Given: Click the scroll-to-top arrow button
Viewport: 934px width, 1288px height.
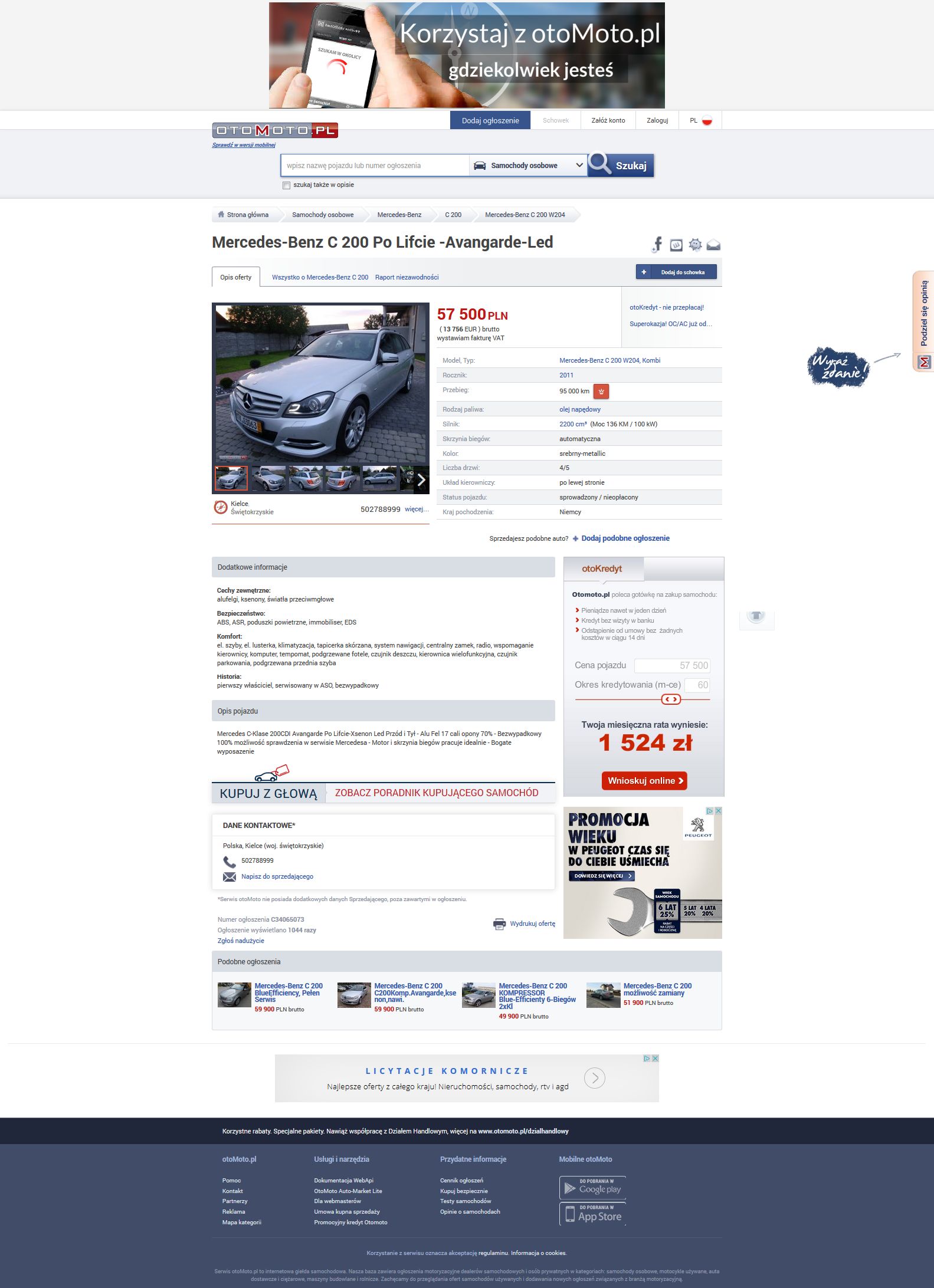Looking at the screenshot, I should tap(756, 617).
